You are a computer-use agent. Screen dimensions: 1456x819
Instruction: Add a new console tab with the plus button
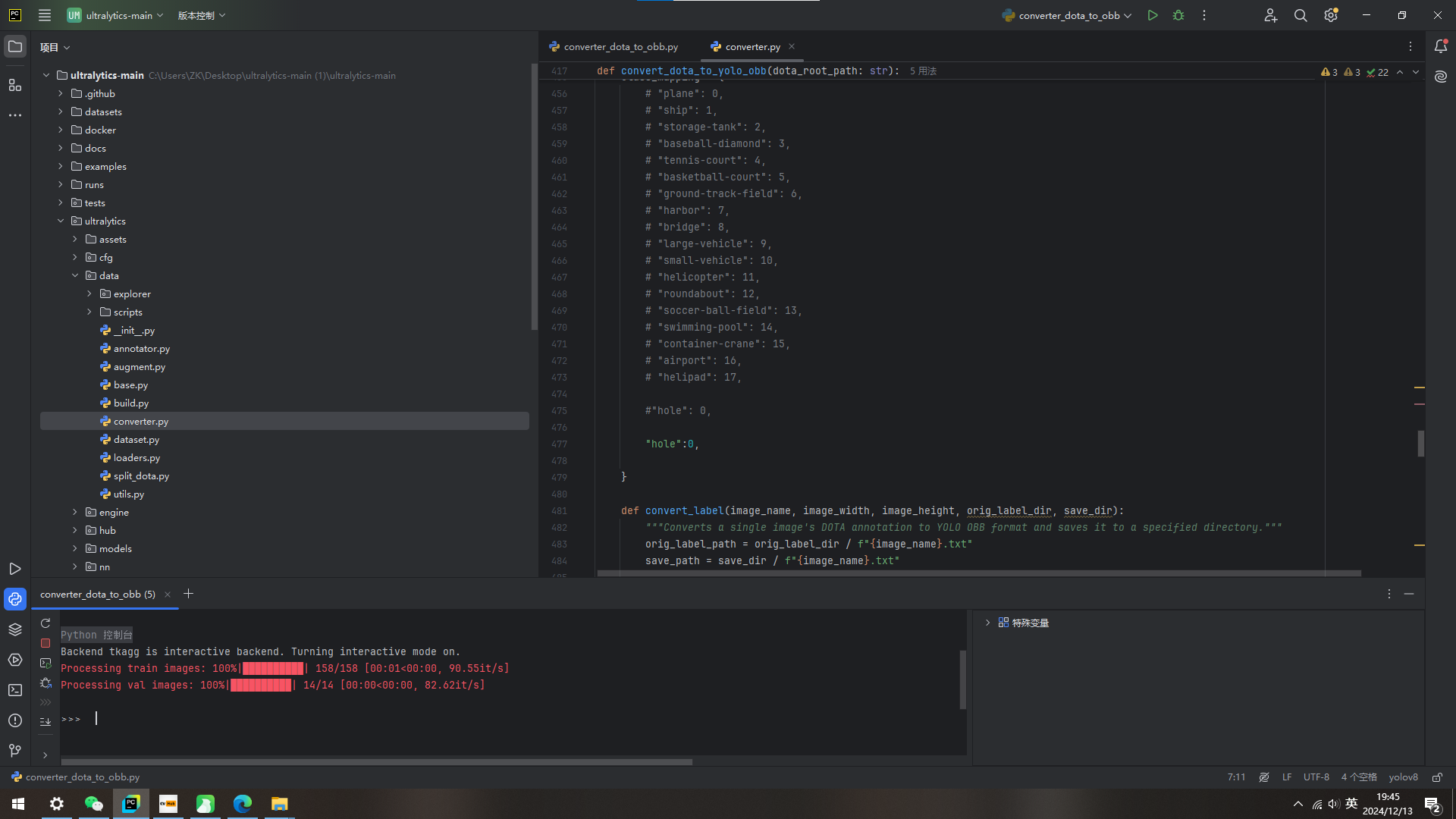pyautogui.click(x=189, y=594)
